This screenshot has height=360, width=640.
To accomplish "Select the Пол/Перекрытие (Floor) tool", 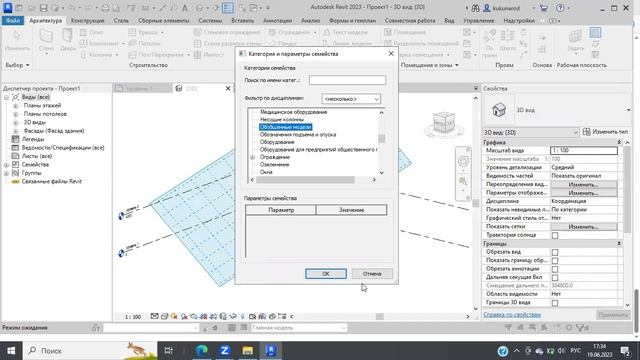I will pos(159,54).
